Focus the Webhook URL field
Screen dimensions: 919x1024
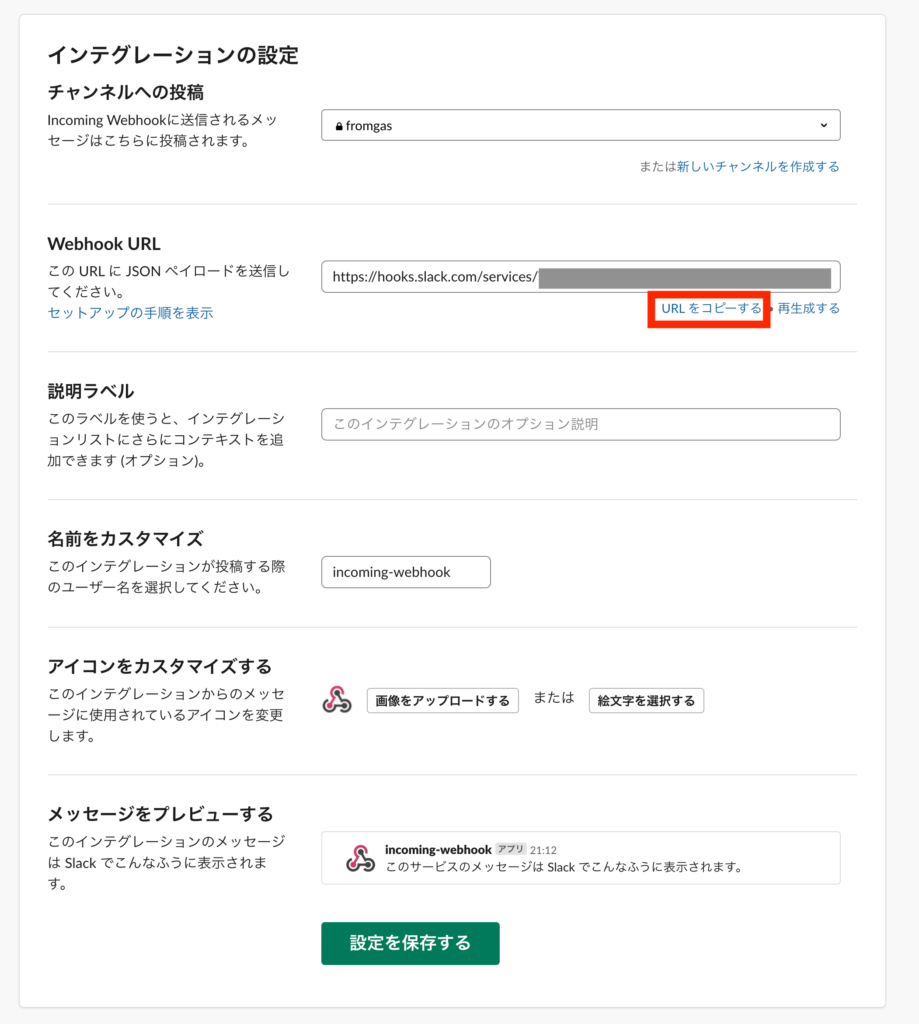(581, 277)
